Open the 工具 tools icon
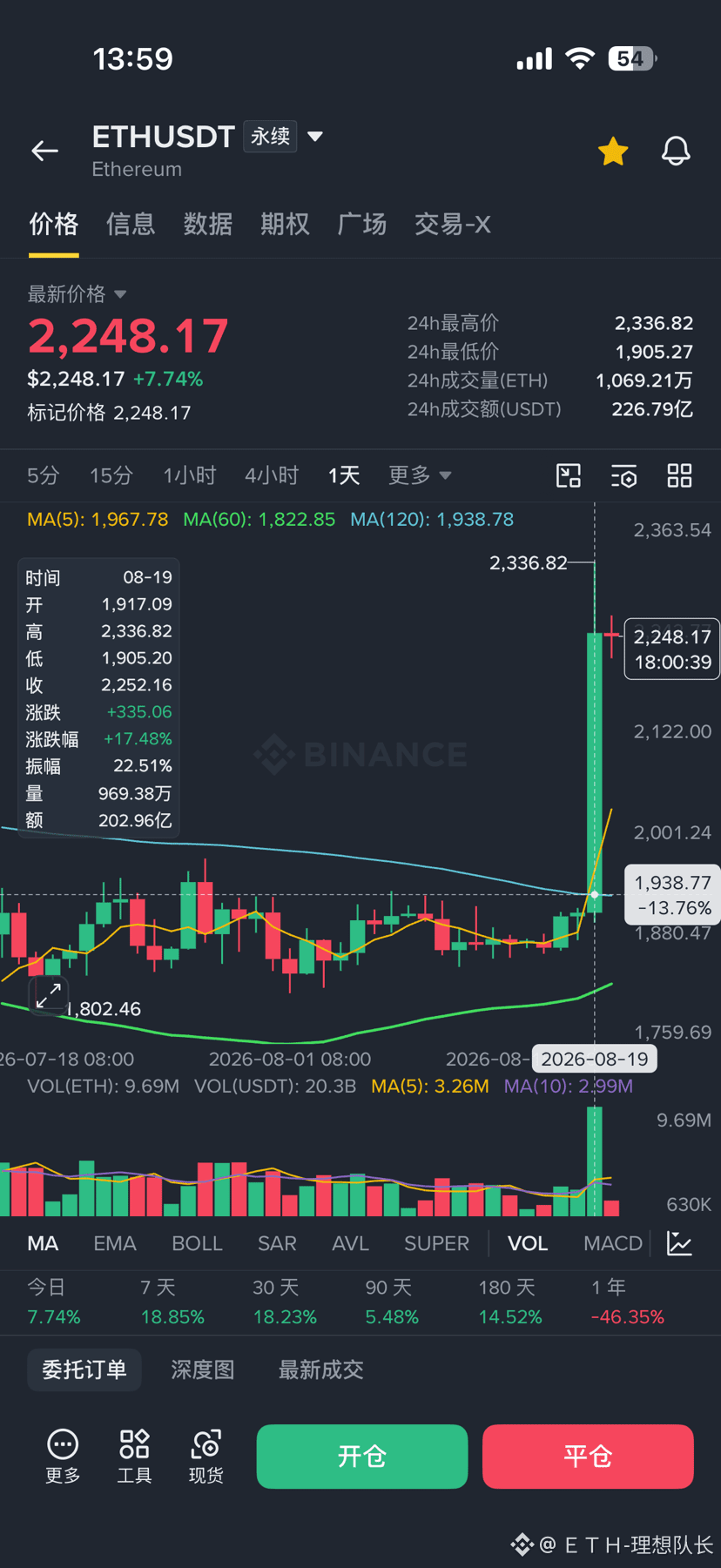The image size is (721, 1568). click(134, 1456)
